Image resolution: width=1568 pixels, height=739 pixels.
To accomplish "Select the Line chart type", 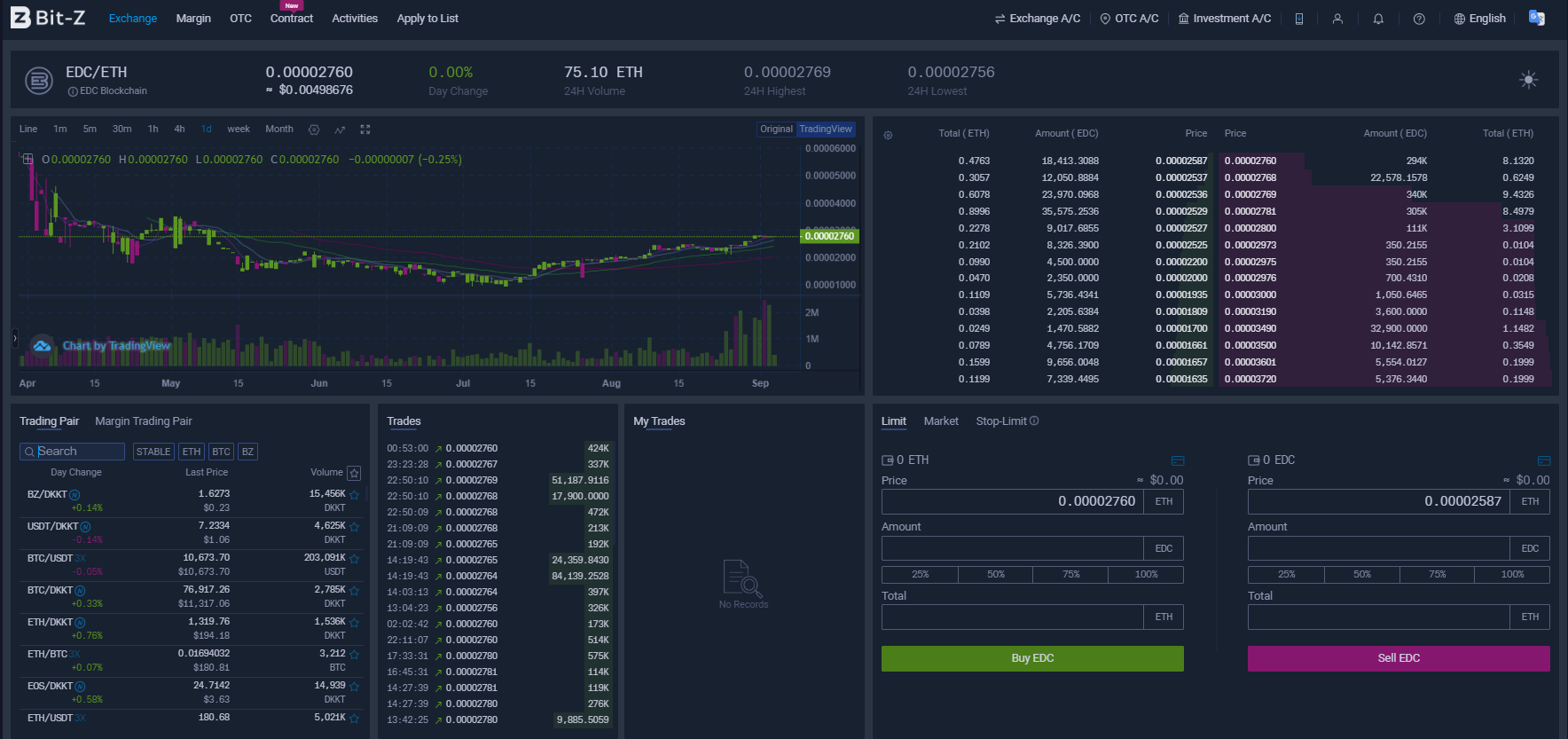I will pyautogui.click(x=28, y=130).
